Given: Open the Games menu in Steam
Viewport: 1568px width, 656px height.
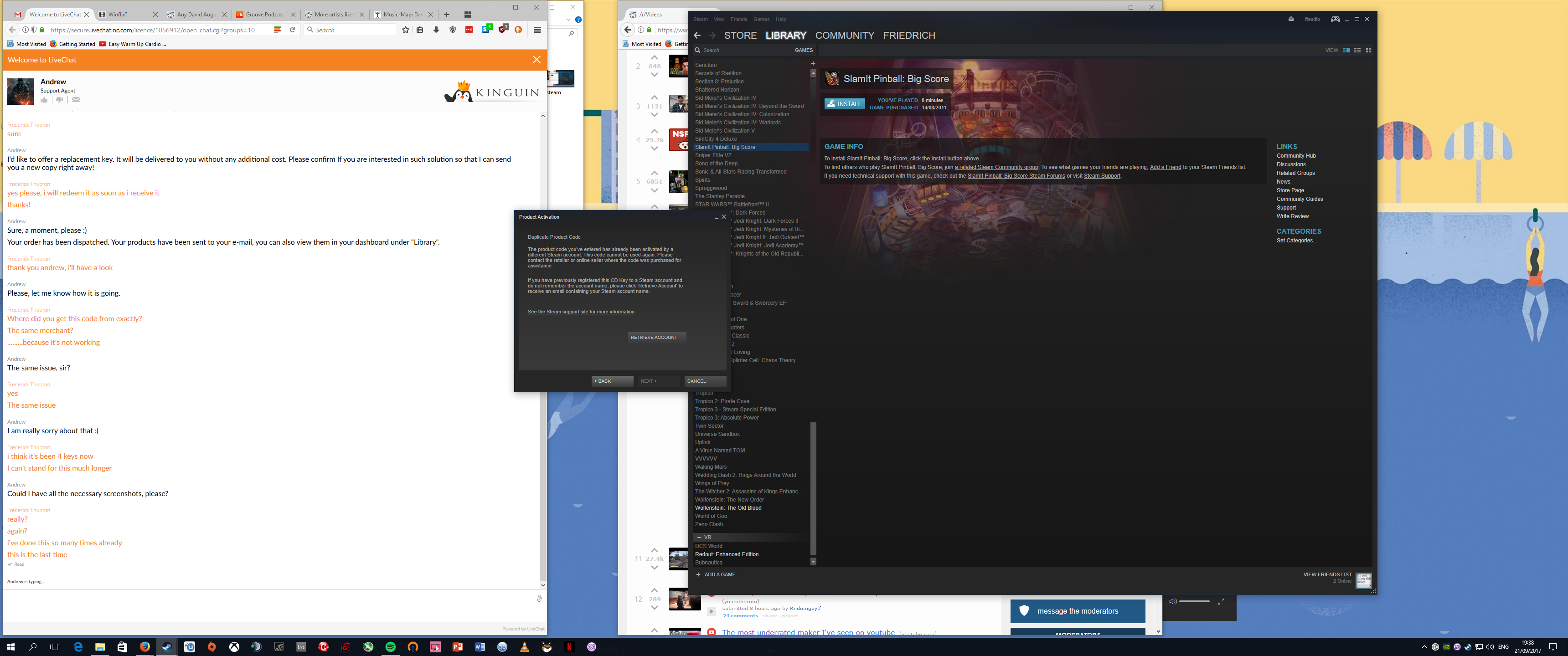Looking at the screenshot, I should pos(761,19).
